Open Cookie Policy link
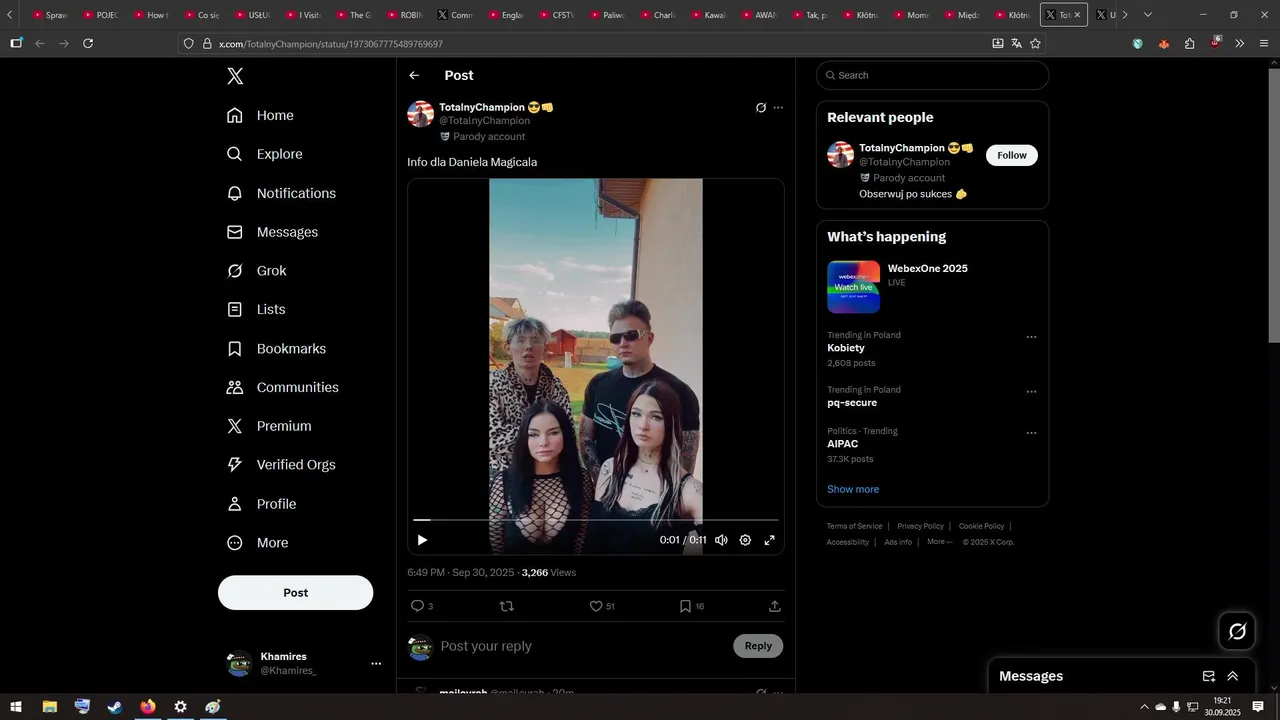The width and height of the screenshot is (1280, 720). tap(981, 526)
